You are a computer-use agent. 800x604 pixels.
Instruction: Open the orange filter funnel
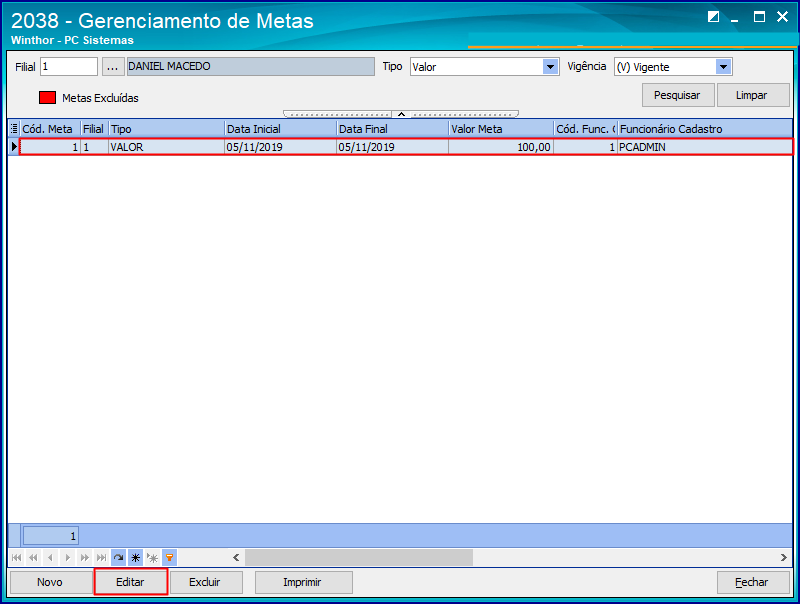(x=169, y=558)
